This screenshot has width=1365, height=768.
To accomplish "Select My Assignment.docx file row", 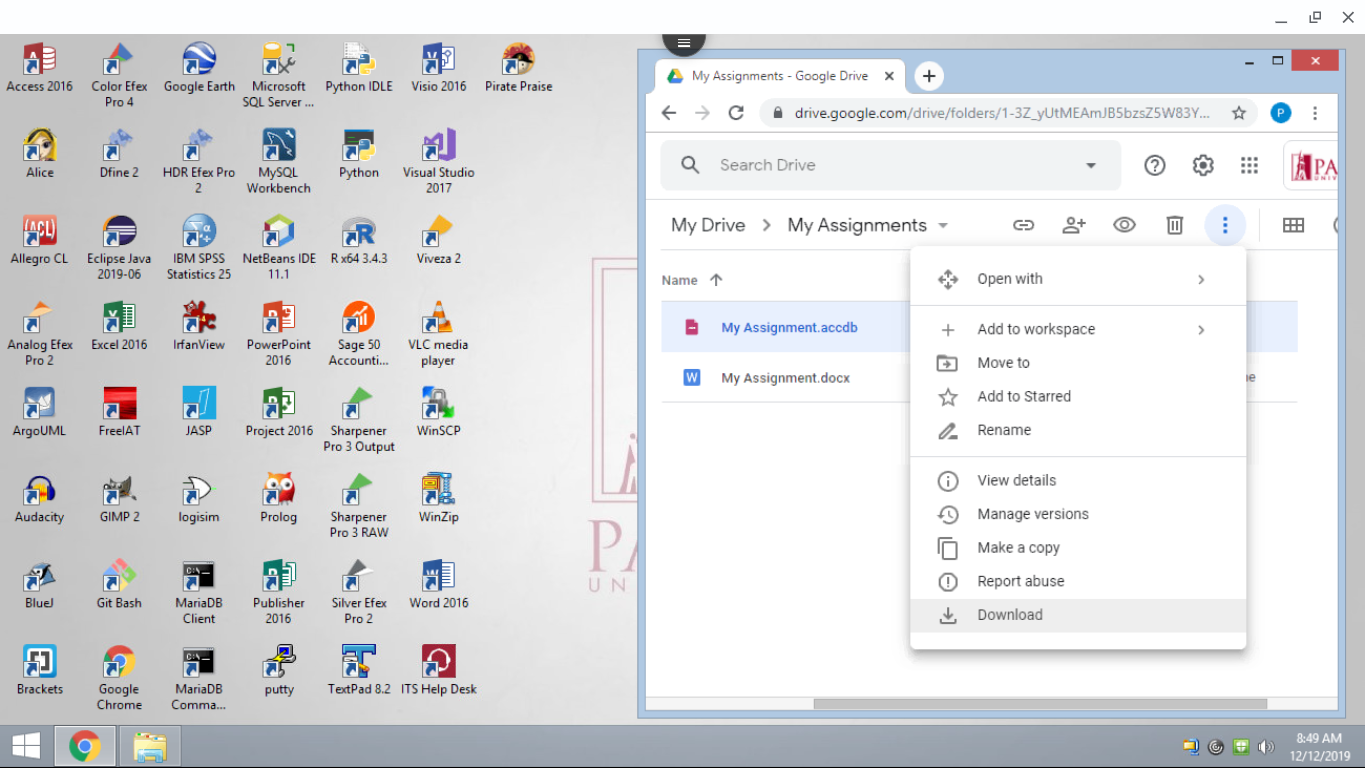I will [785, 378].
